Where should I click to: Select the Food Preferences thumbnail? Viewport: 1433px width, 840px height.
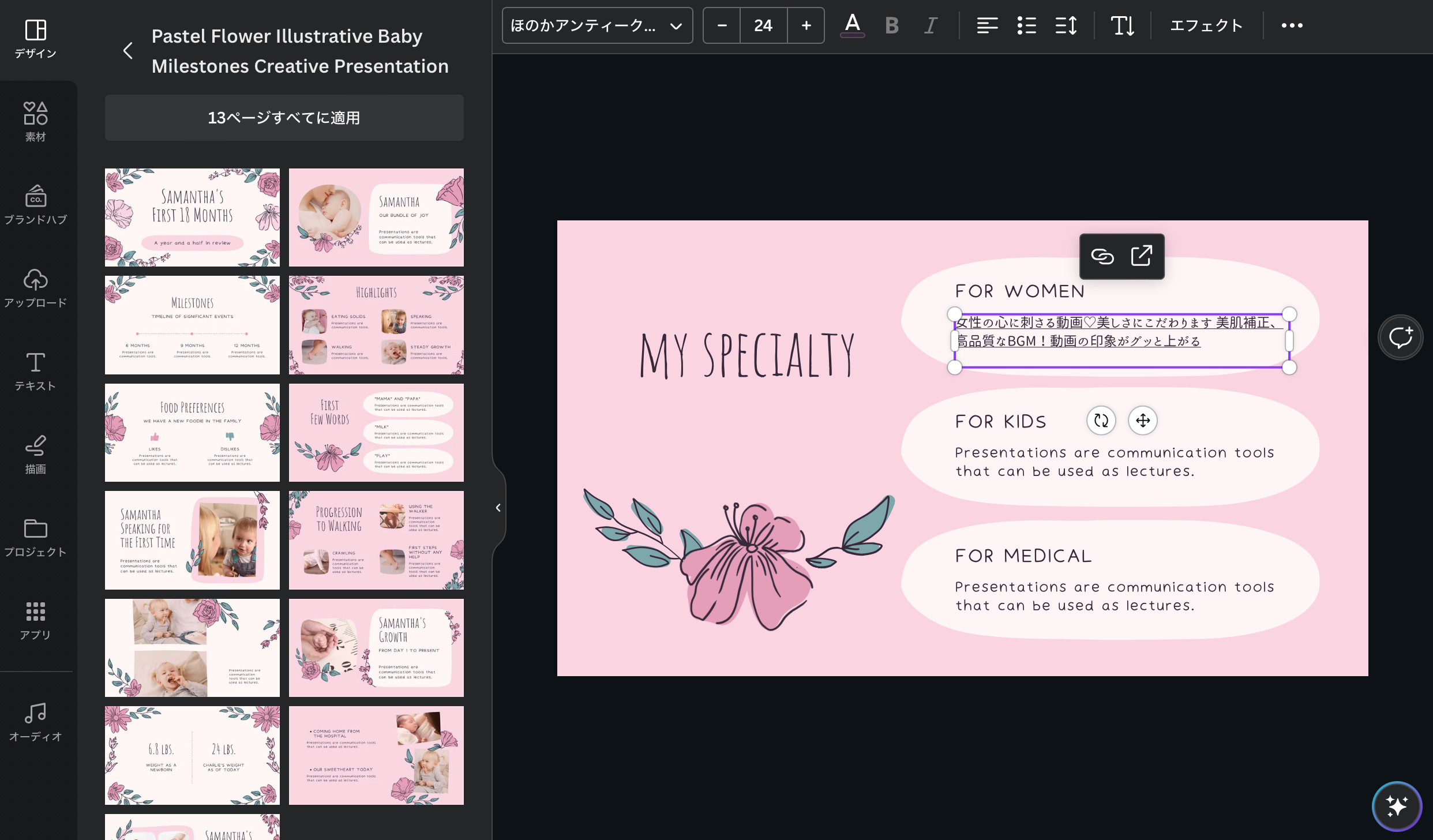pos(192,433)
